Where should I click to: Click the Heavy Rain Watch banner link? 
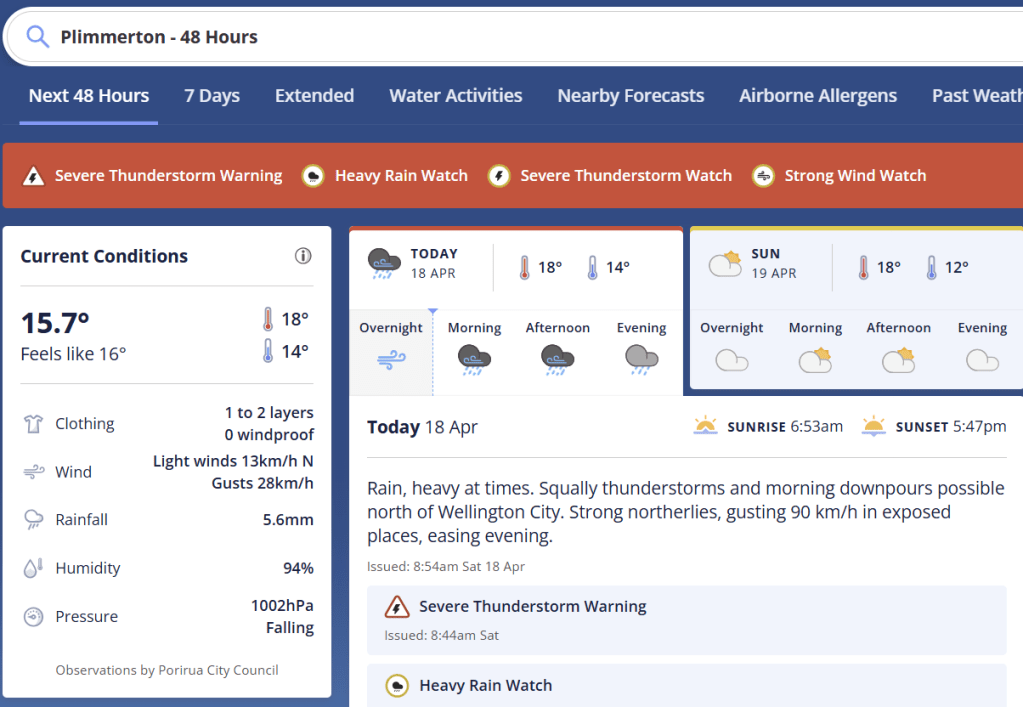(400, 176)
